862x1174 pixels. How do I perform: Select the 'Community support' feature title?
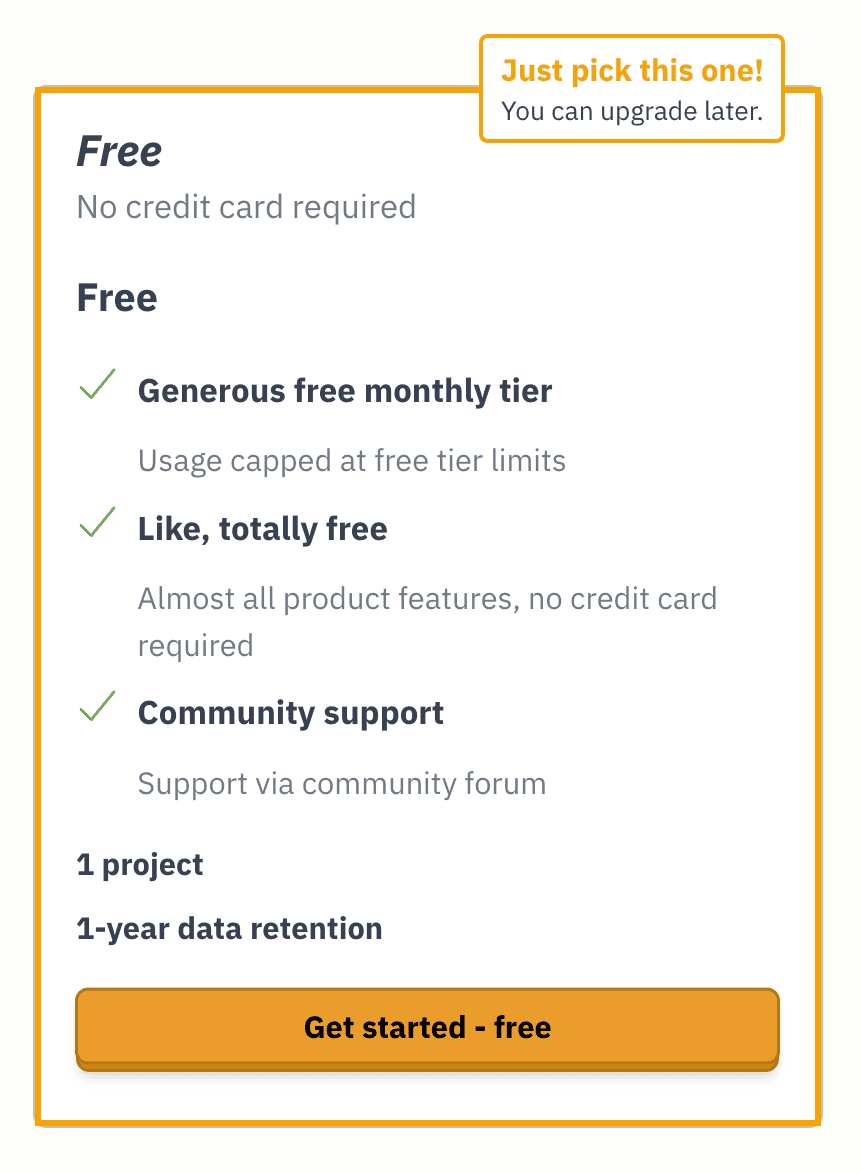[291, 713]
